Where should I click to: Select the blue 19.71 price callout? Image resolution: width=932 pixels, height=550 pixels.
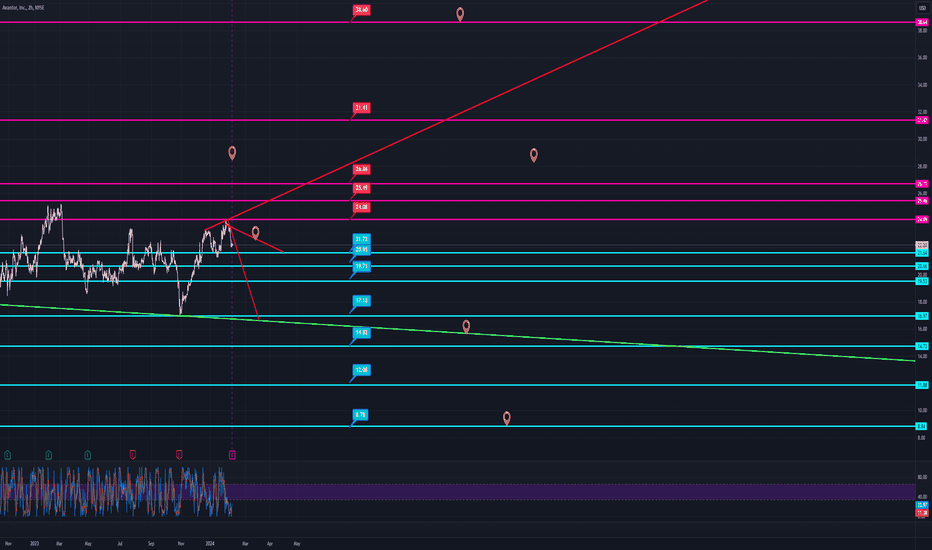[361, 266]
